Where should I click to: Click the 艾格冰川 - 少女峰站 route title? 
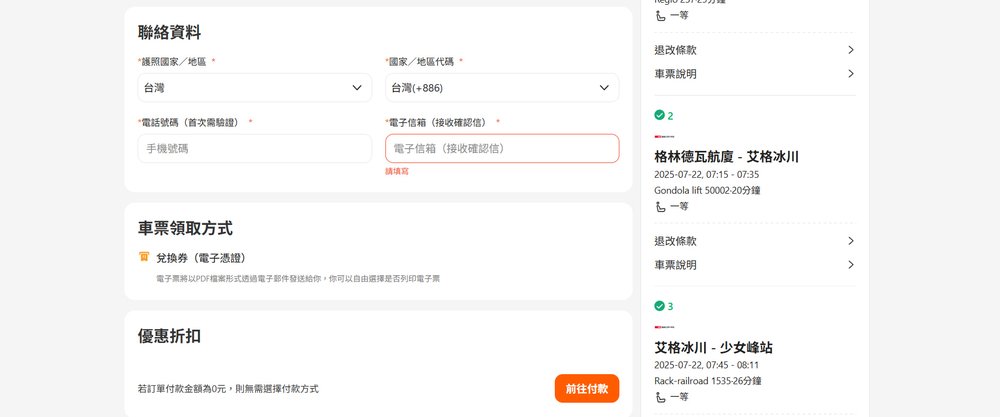click(714, 348)
